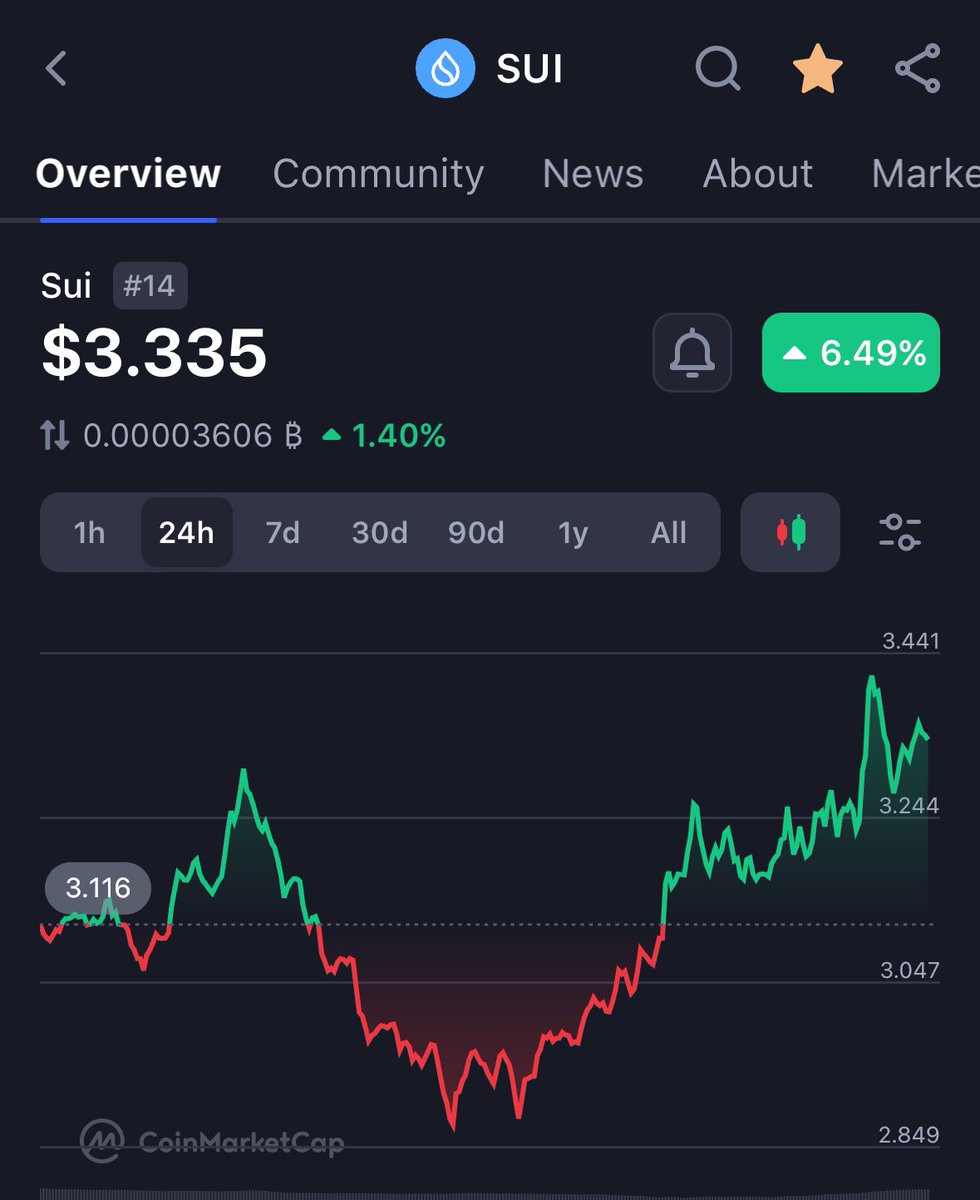Set the chart to 1y range

pos(573,533)
